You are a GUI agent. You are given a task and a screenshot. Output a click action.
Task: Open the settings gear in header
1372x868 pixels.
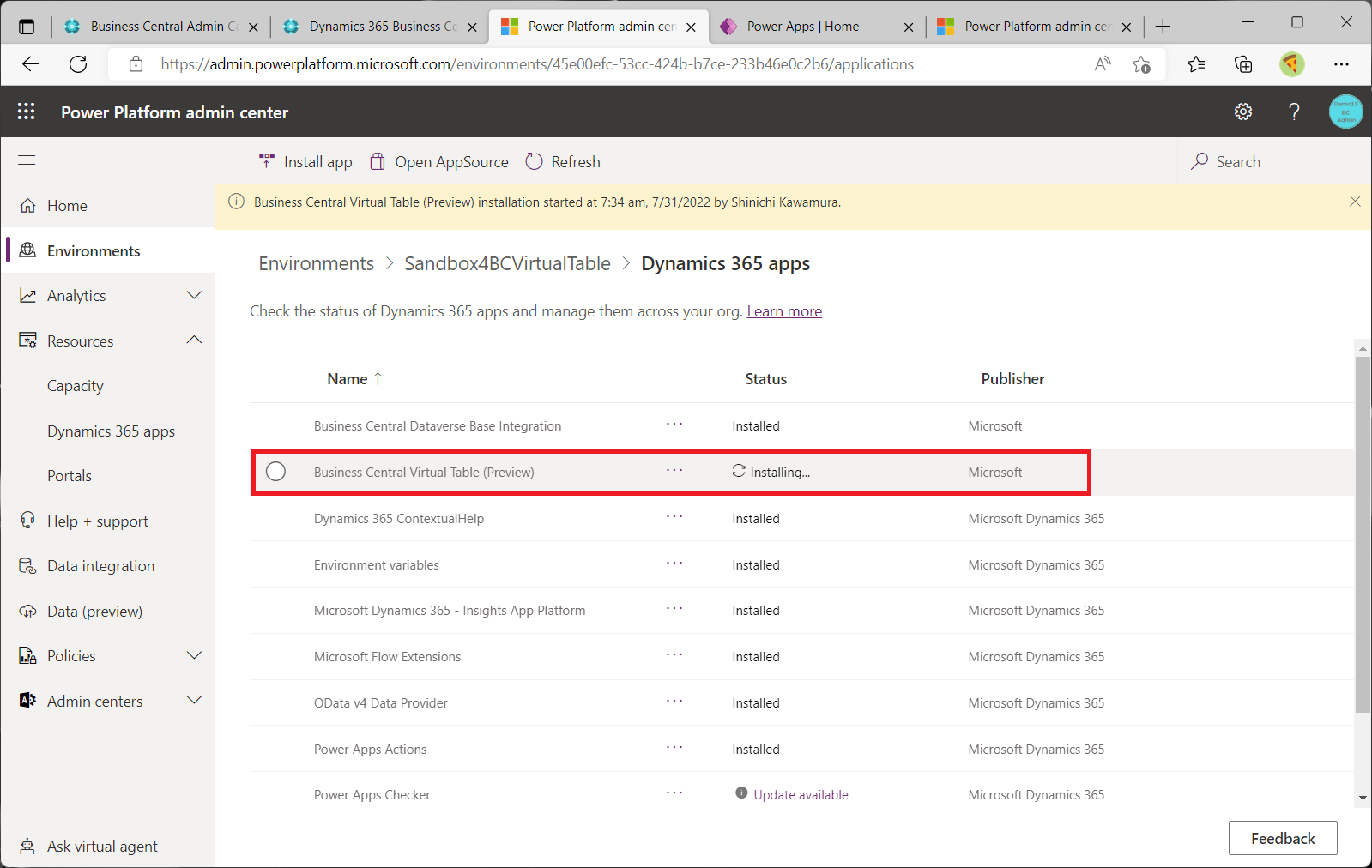click(1242, 112)
